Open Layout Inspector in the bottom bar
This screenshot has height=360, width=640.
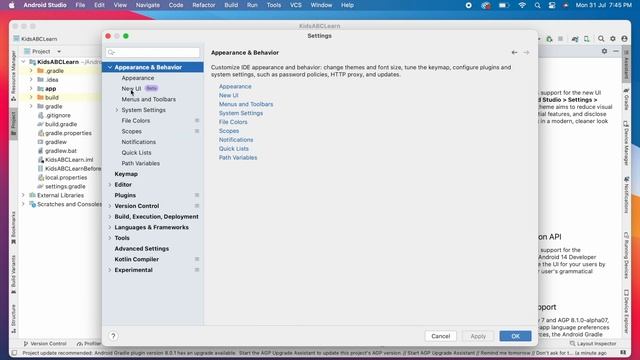(x=593, y=344)
